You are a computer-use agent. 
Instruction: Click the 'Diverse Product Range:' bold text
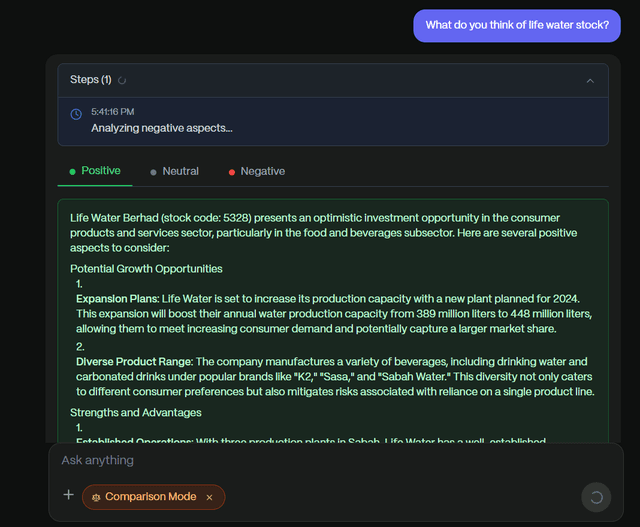[134, 362]
